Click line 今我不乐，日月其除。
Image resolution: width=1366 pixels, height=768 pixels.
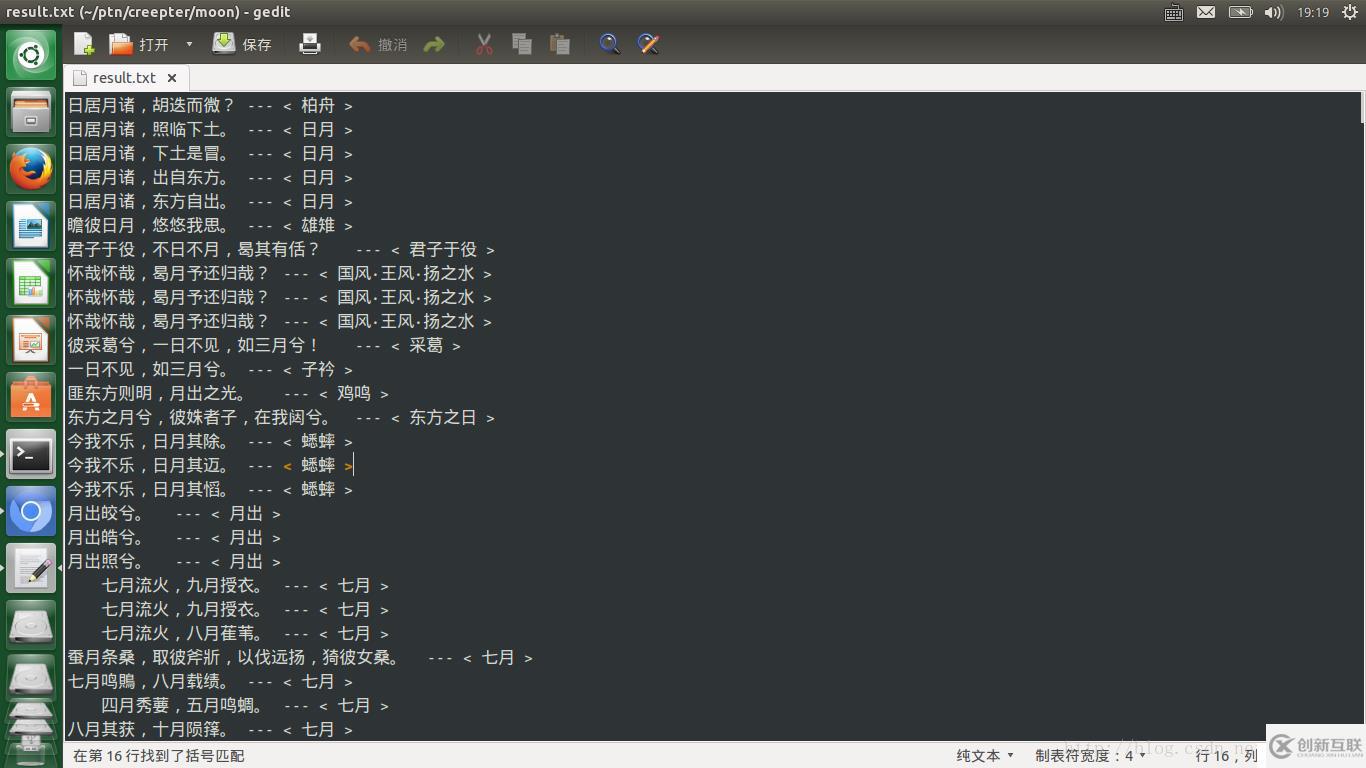[x=210, y=441]
